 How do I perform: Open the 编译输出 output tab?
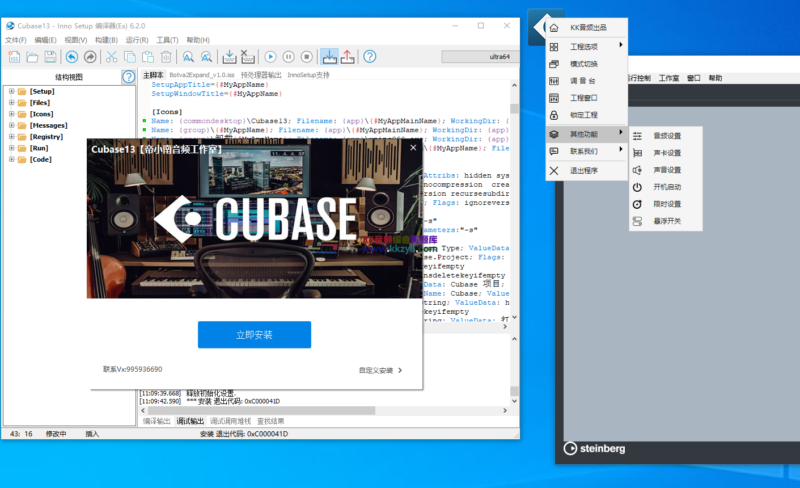coord(156,421)
